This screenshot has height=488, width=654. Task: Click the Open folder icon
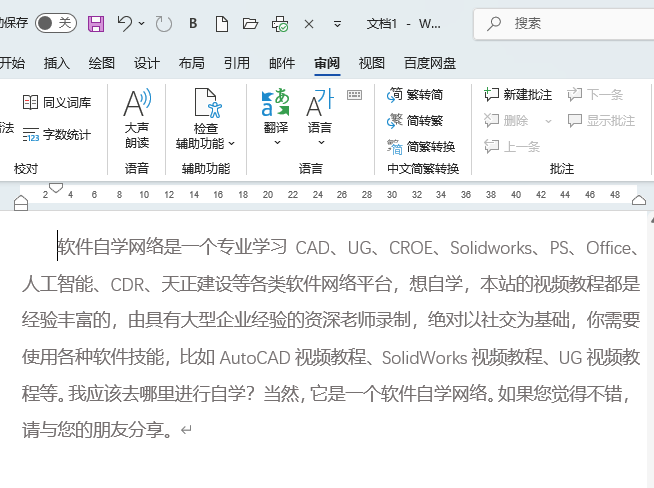[x=250, y=23]
